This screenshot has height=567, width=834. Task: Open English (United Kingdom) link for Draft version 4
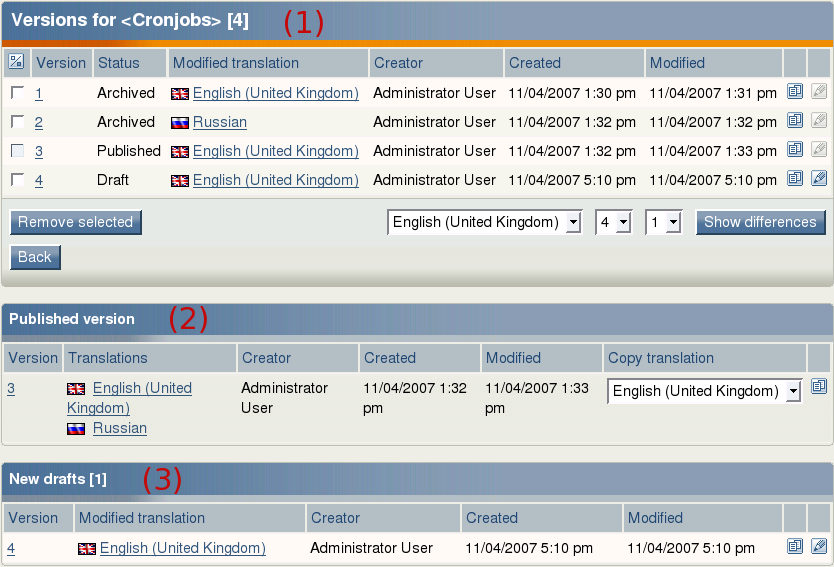[x=276, y=180]
